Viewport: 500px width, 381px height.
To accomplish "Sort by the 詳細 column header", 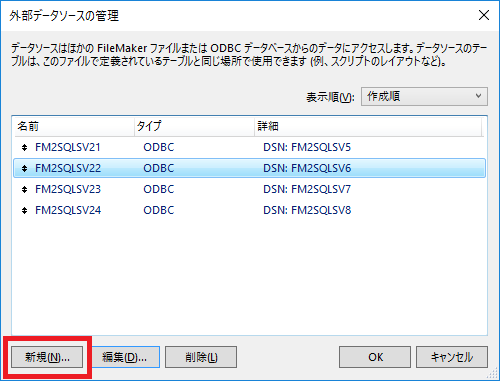I will pos(368,126).
